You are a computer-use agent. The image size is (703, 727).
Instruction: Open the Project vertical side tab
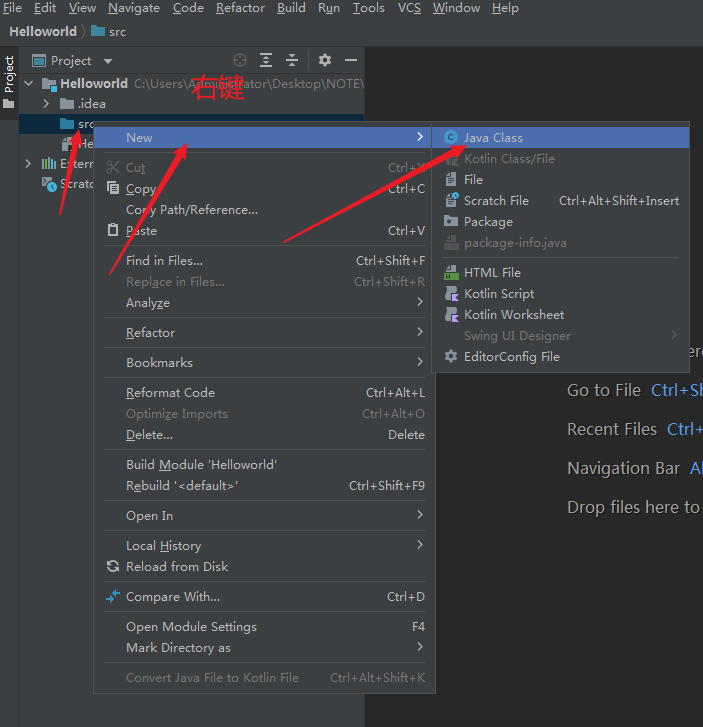(x=9, y=82)
